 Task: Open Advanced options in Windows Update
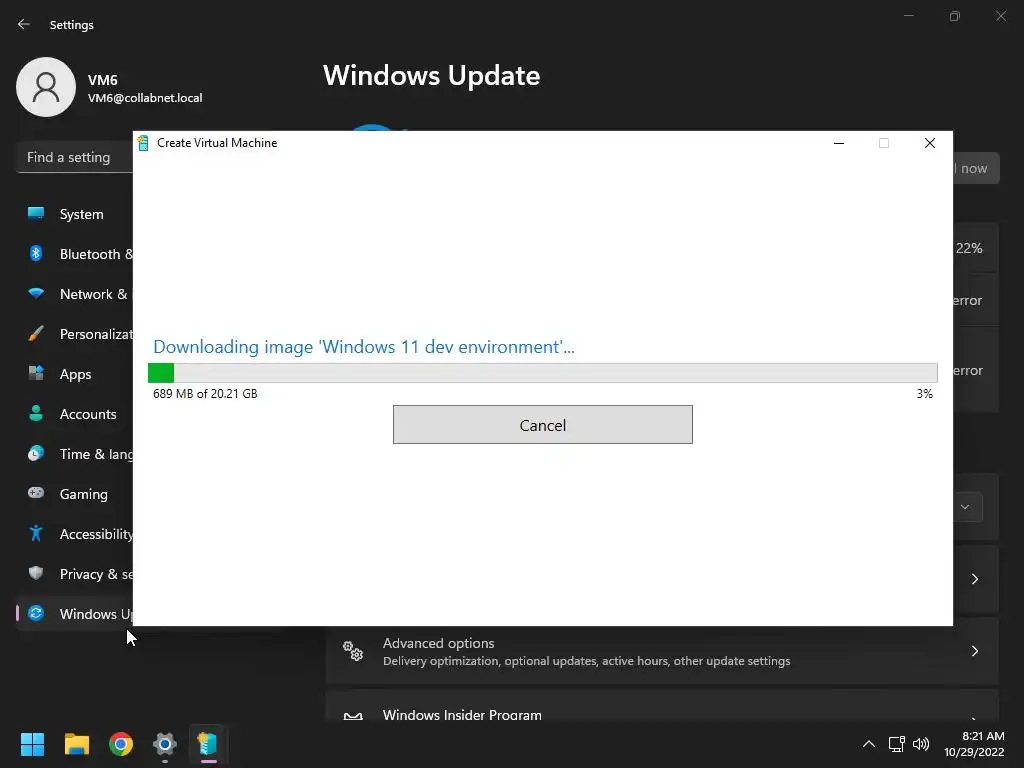(x=662, y=651)
